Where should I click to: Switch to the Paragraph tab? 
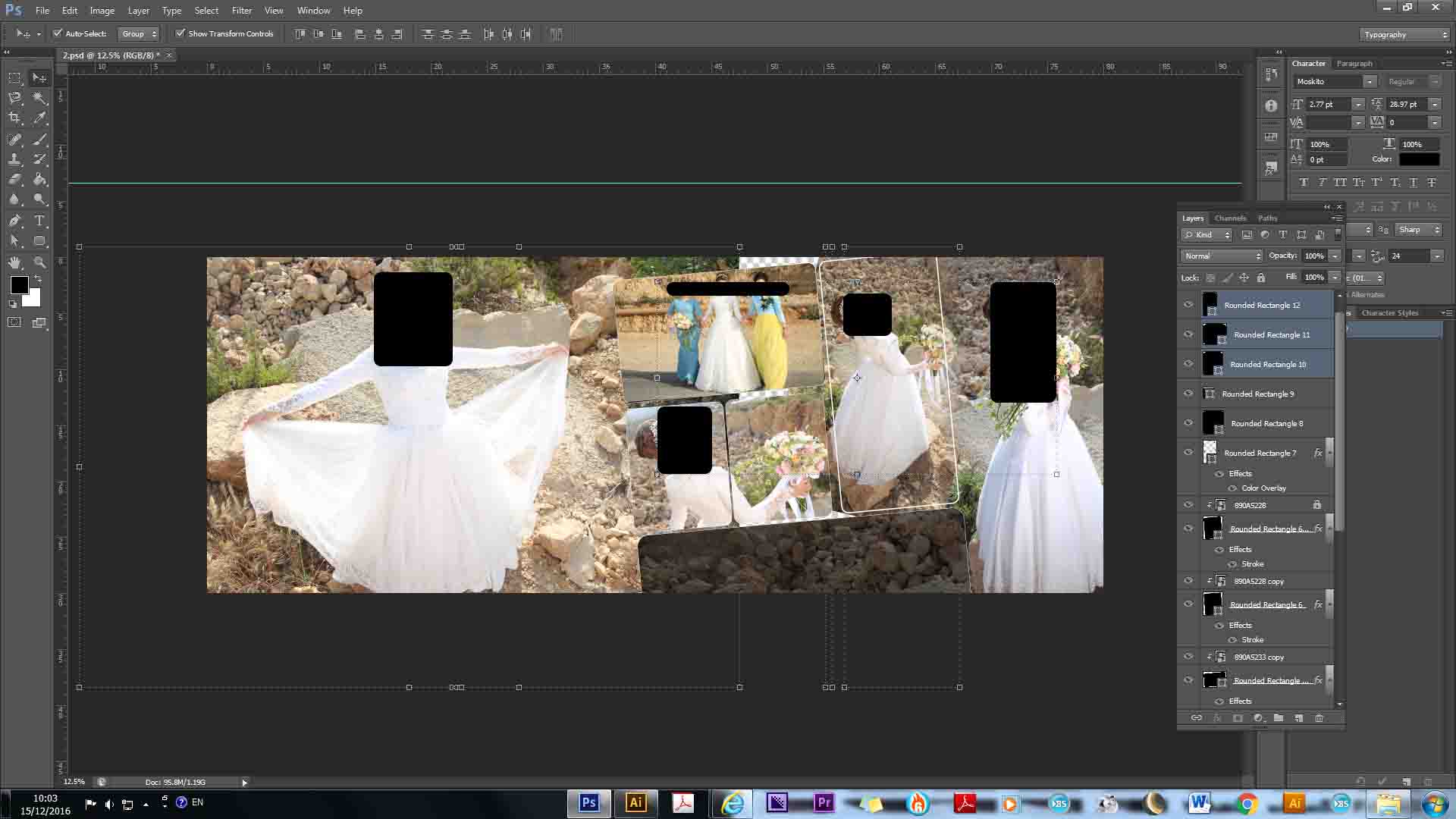point(1354,64)
